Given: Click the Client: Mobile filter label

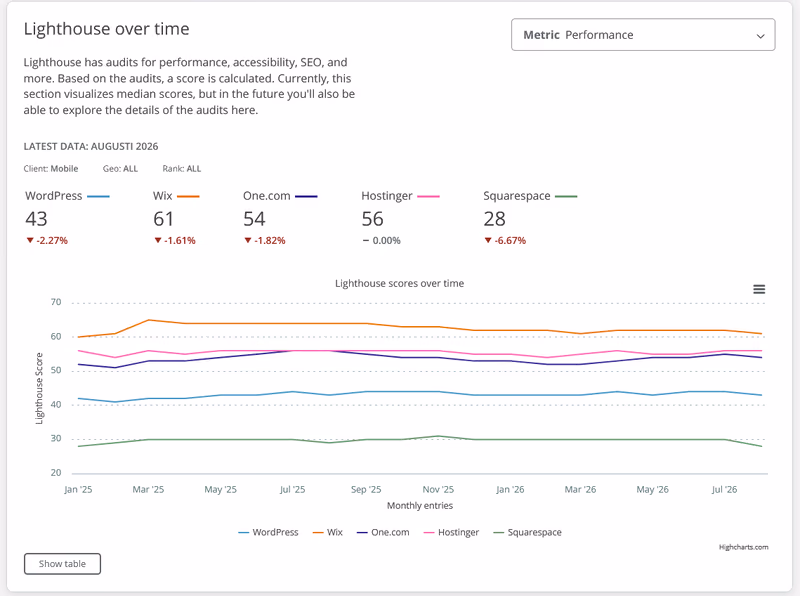Looking at the screenshot, I should (51, 169).
